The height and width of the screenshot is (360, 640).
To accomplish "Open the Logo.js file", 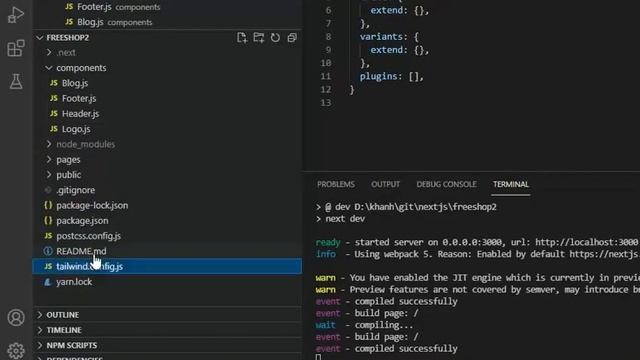I will (76, 129).
